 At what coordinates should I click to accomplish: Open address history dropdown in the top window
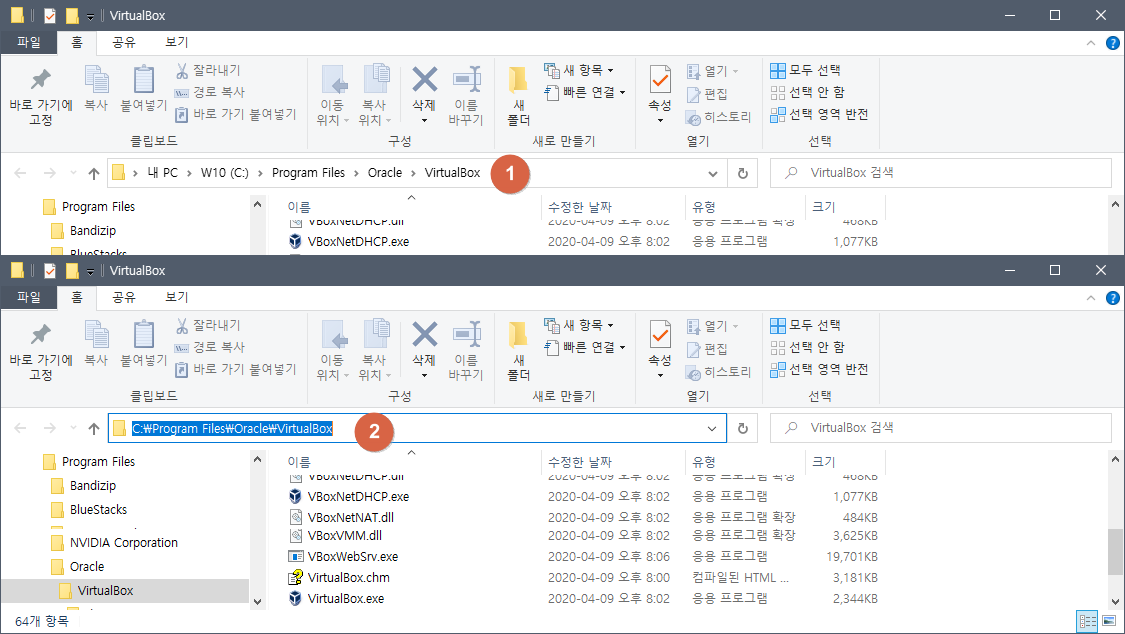tap(712, 174)
